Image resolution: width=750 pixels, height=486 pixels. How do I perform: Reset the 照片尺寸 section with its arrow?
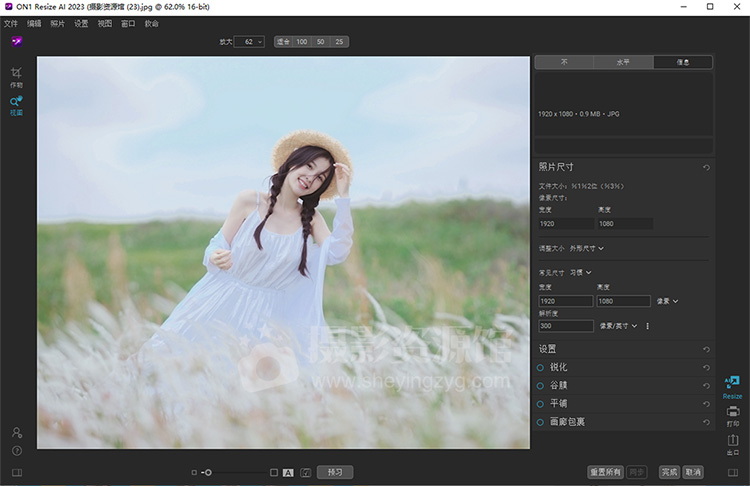coord(706,167)
